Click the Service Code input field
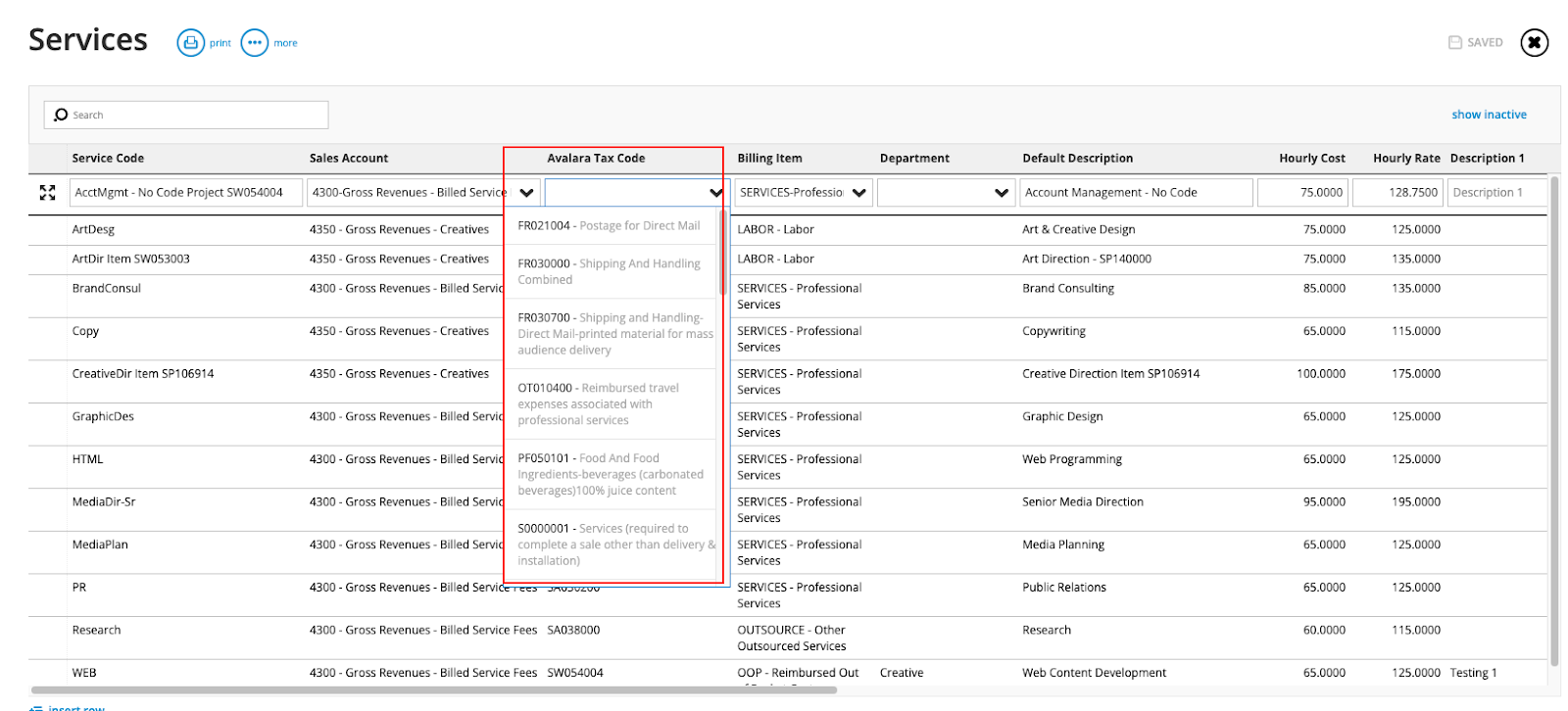1568x711 pixels. tap(185, 193)
